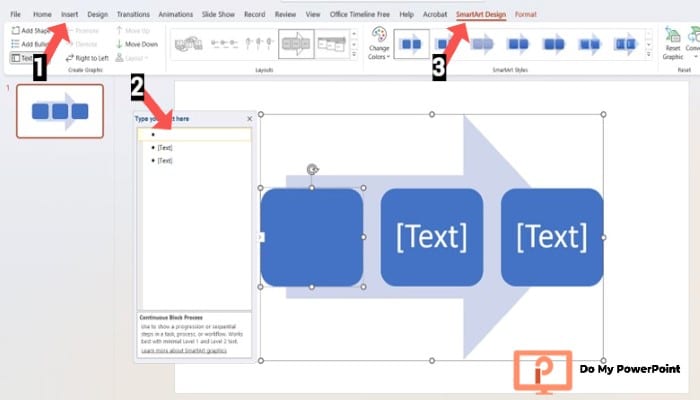
Task: Close the text pane with X button
Action: click(x=250, y=119)
